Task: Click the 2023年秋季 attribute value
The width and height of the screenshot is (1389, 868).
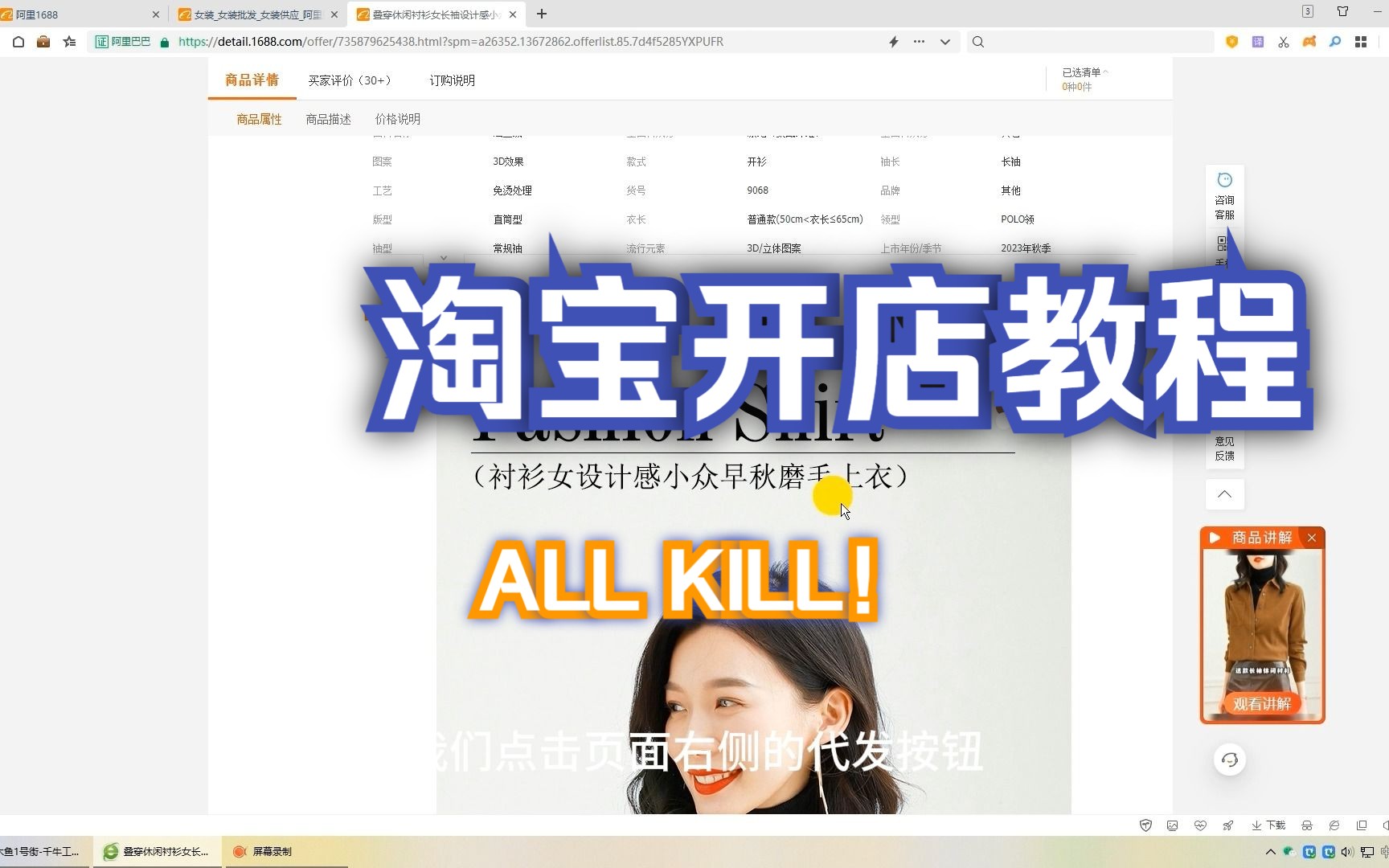Action: [x=1026, y=248]
